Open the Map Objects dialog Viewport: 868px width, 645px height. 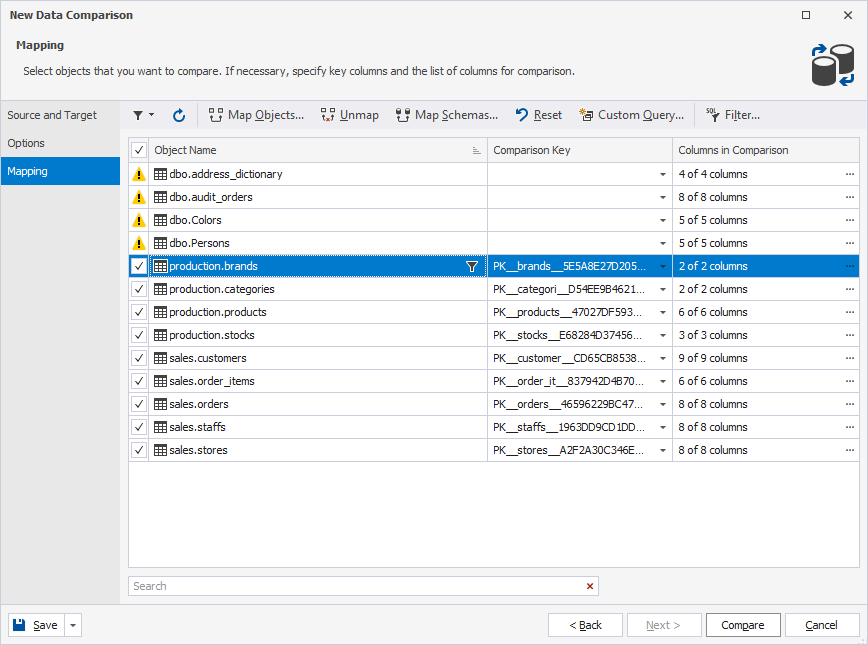pyautogui.click(x=256, y=115)
